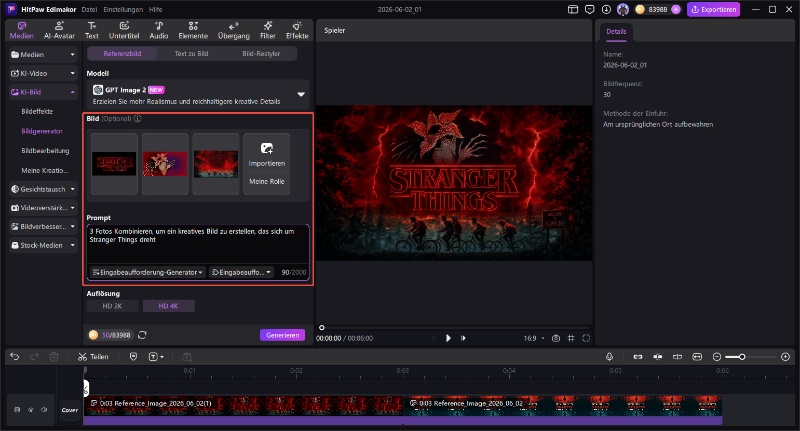Screen dimensions: 800x431
Task: Click the Teilen scissors split tool
Action: click(93, 357)
